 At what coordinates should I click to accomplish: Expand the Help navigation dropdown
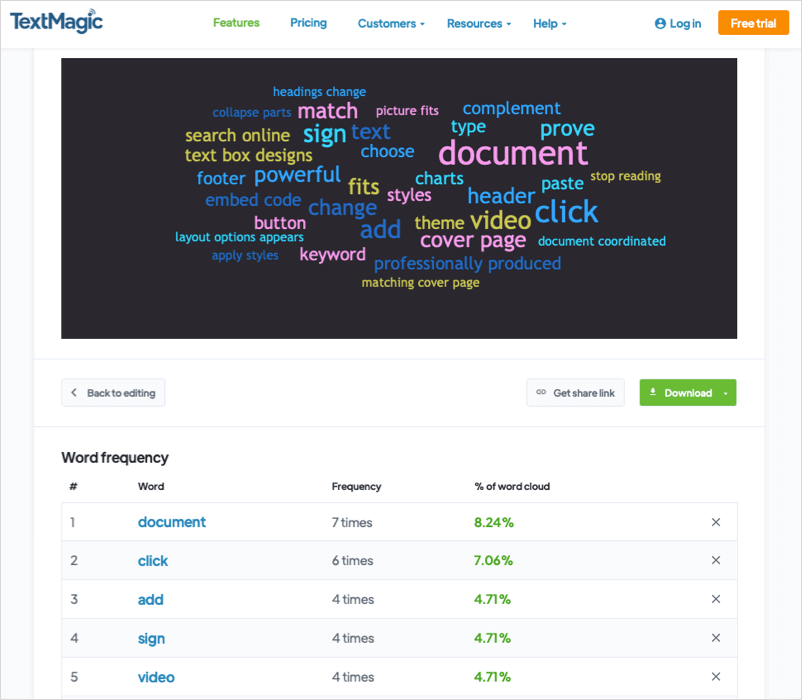548,23
